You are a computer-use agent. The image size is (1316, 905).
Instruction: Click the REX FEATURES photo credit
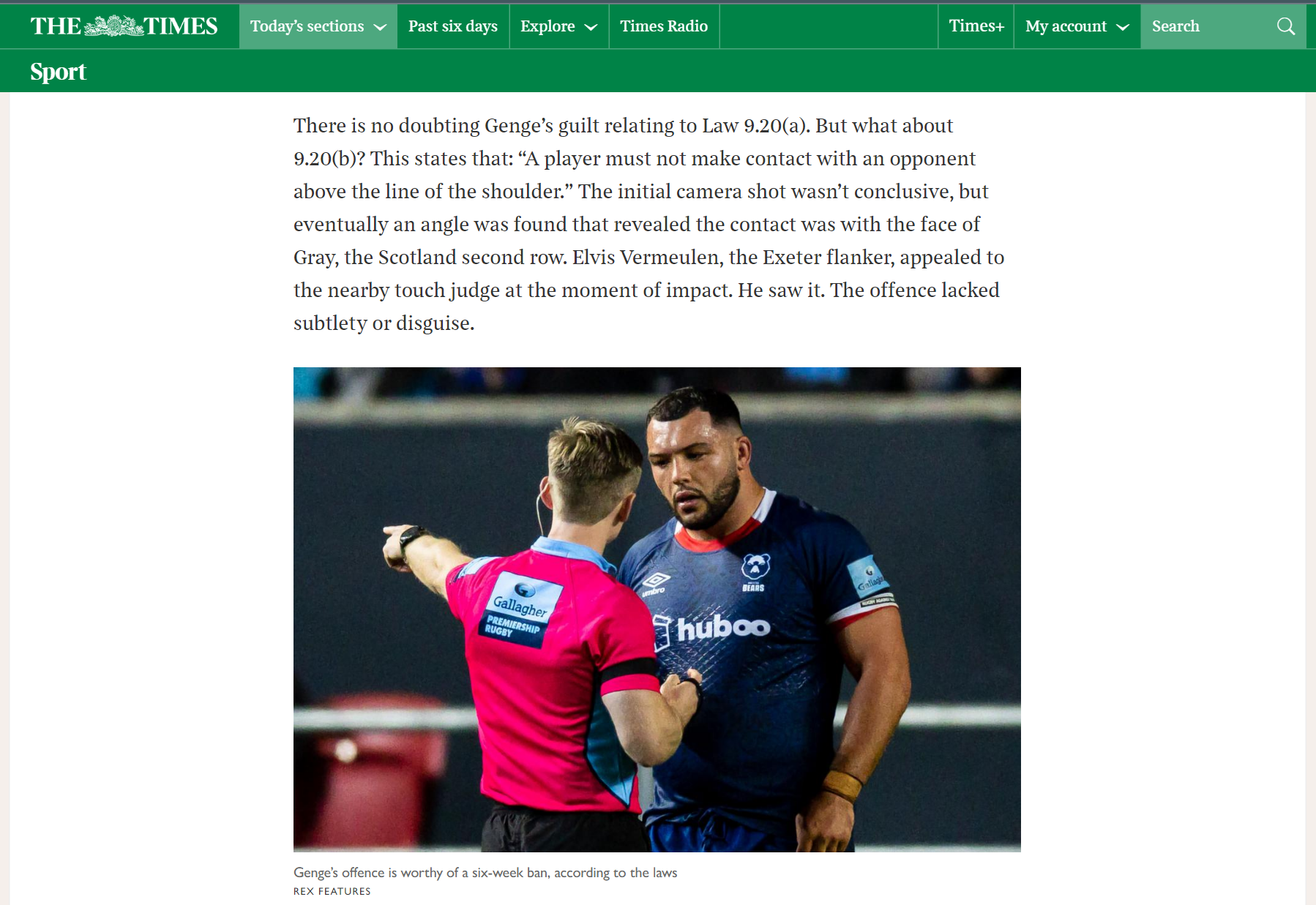[x=332, y=891]
